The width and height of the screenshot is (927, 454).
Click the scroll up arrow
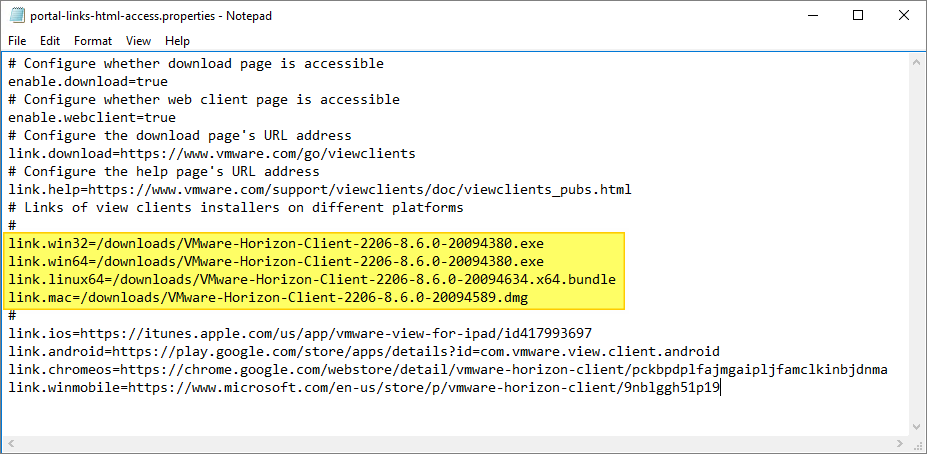(917, 62)
